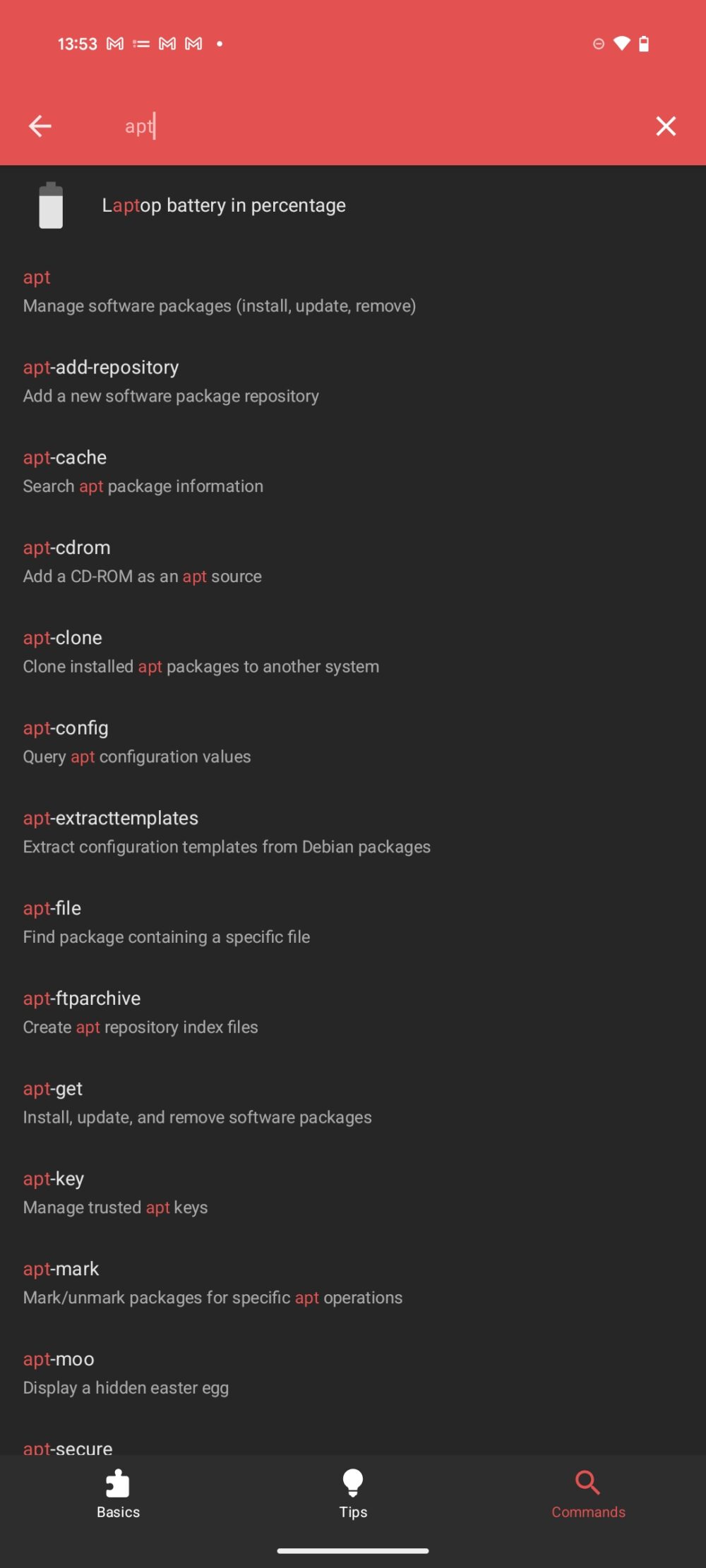Tap the back arrow icon
Screen dimensions: 706x1568
tap(40, 126)
